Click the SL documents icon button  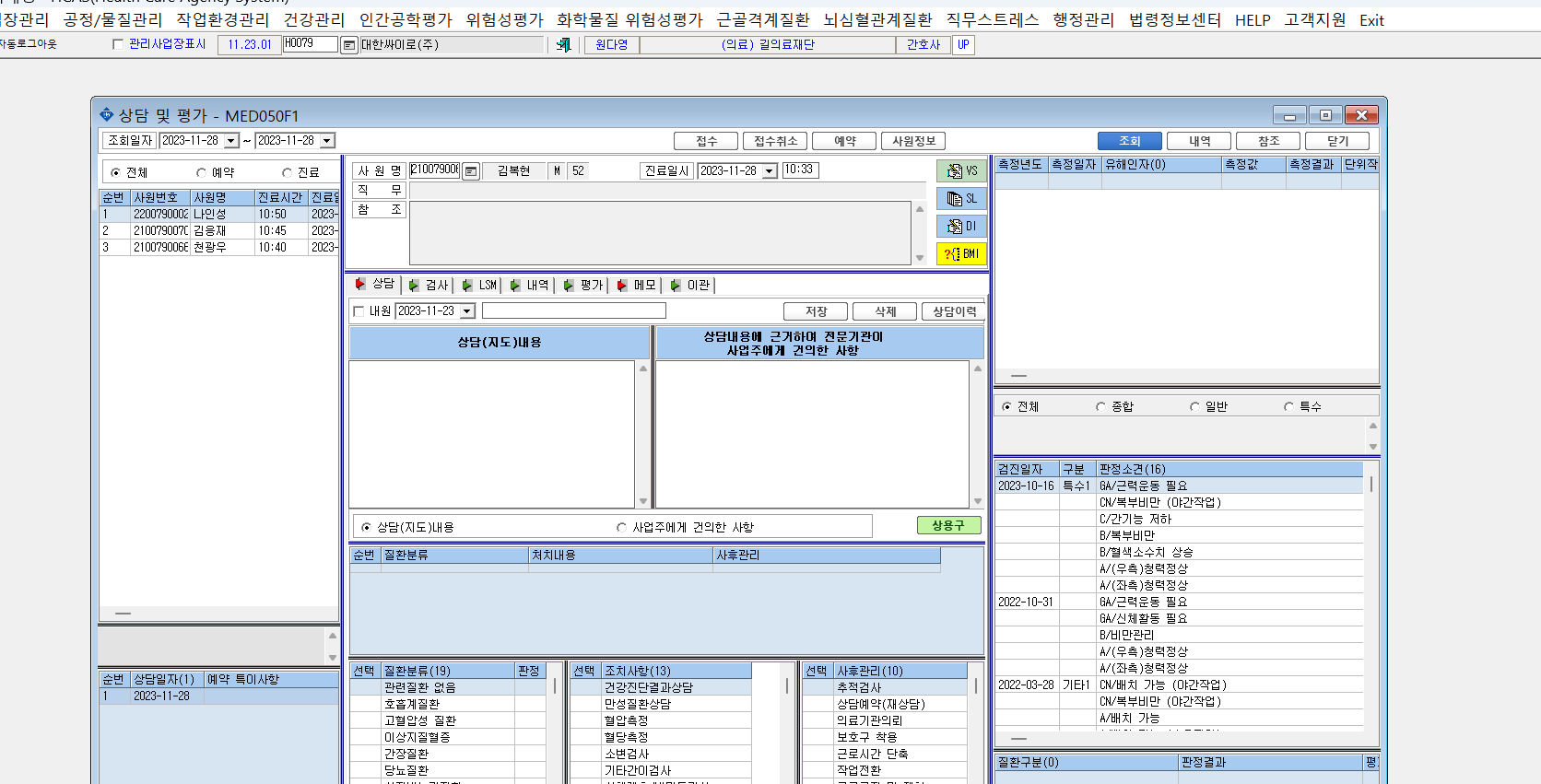pyautogui.click(x=961, y=199)
